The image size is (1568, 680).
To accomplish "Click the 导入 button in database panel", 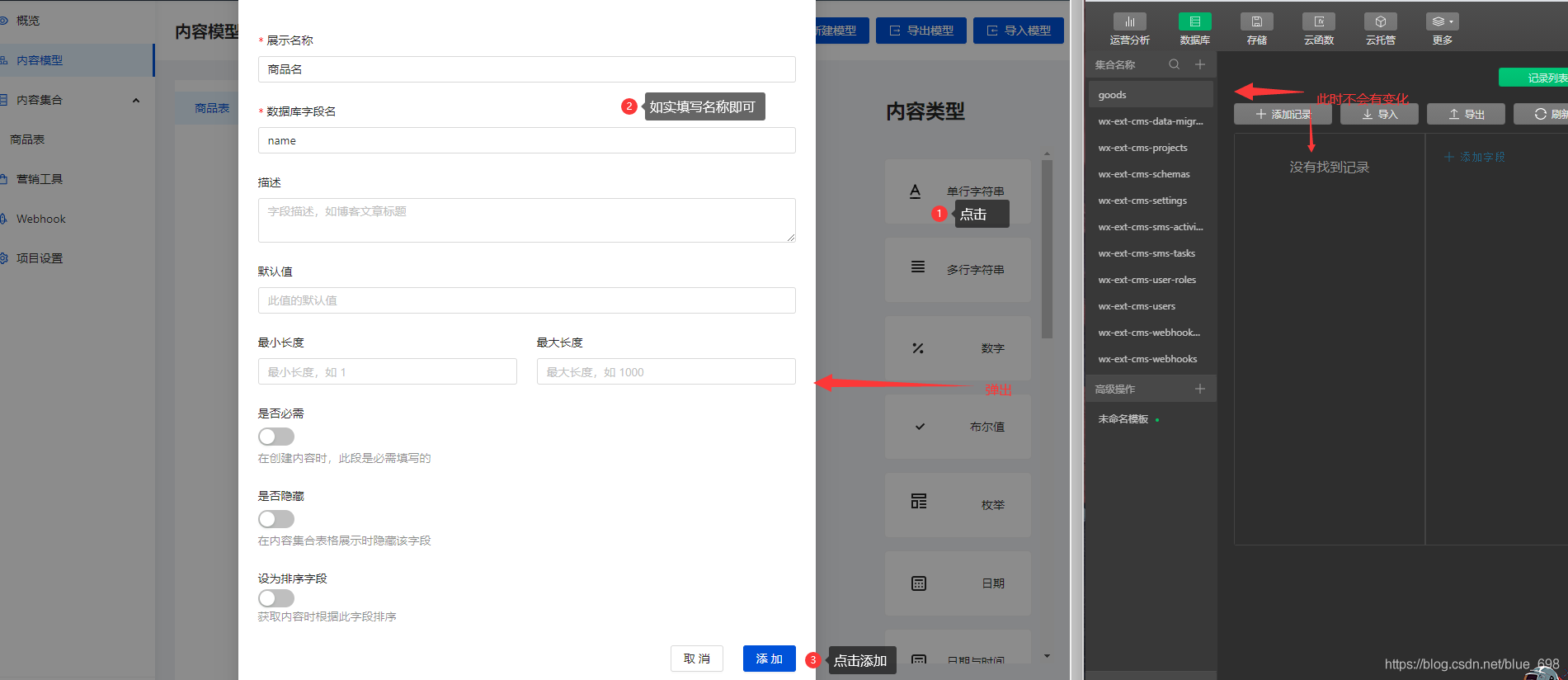I will 1379,114.
